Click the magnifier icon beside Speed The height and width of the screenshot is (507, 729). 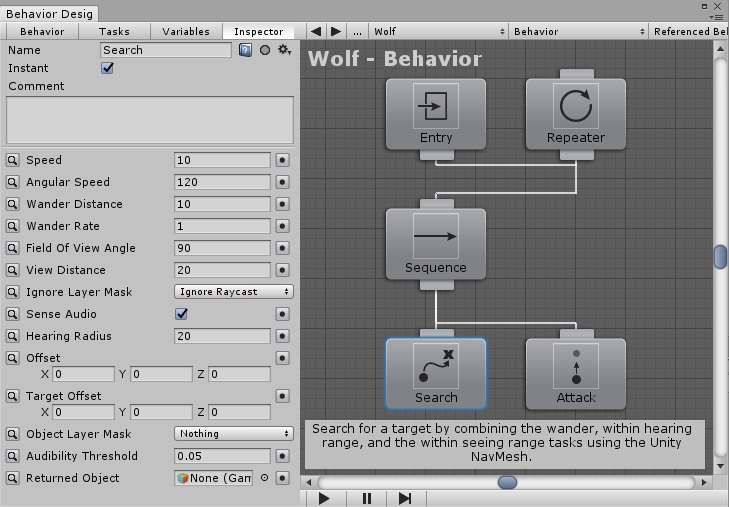click(x=13, y=160)
